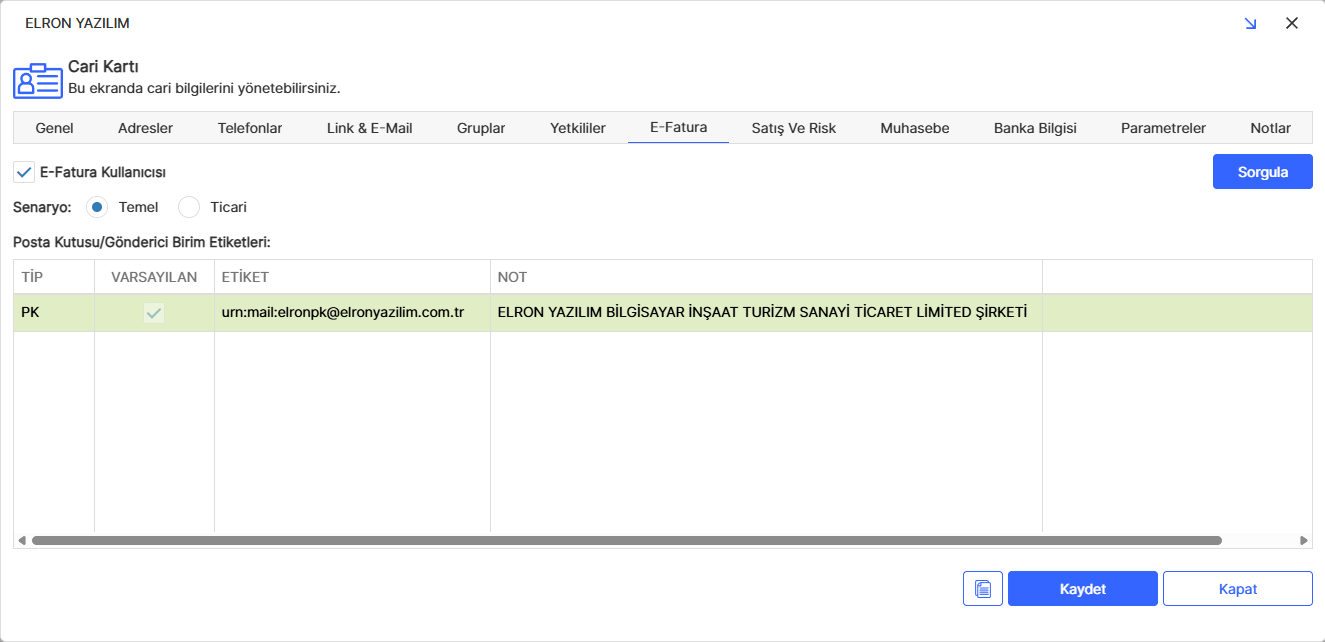Click the blue diagonal arrow icon in title bar
Image resolution: width=1325 pixels, height=642 pixels.
[1250, 23]
